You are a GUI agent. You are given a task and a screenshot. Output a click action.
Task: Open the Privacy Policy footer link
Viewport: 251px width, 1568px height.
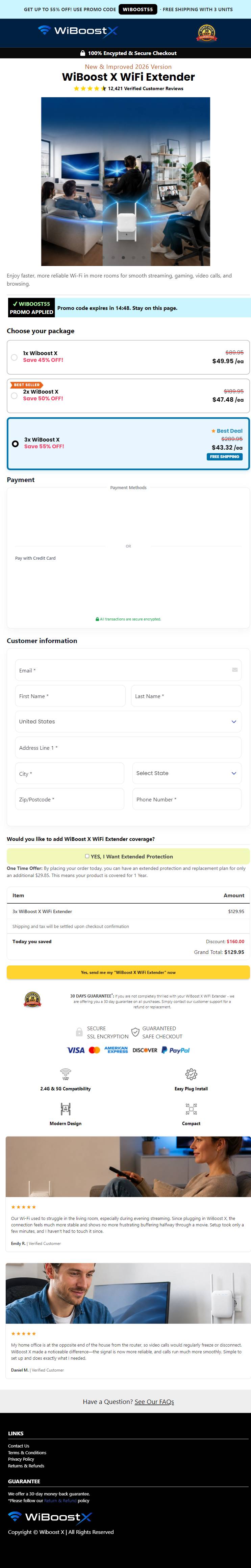coord(21,1459)
